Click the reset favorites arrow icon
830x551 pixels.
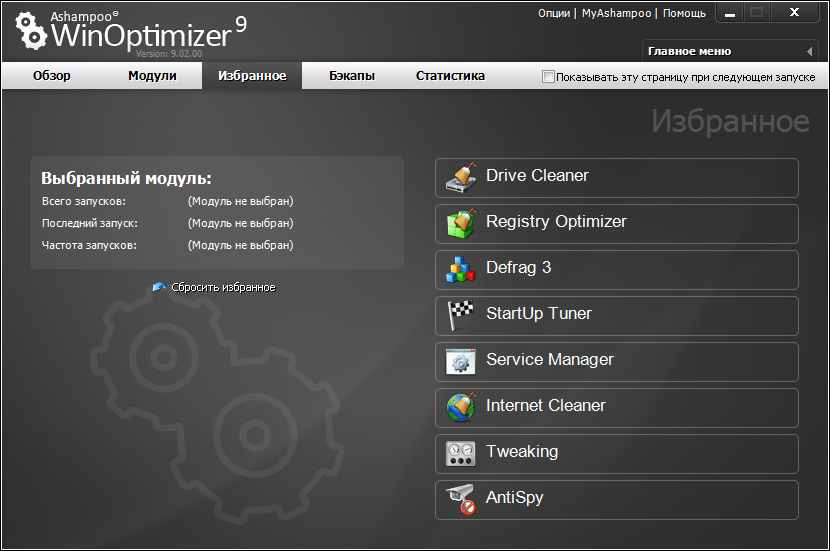pyautogui.click(x=159, y=287)
